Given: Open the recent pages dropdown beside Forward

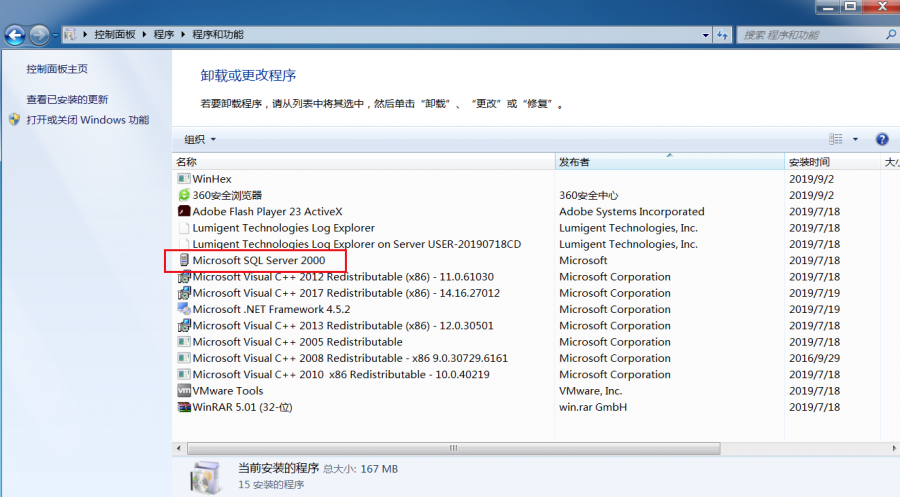Looking at the screenshot, I should (x=55, y=36).
